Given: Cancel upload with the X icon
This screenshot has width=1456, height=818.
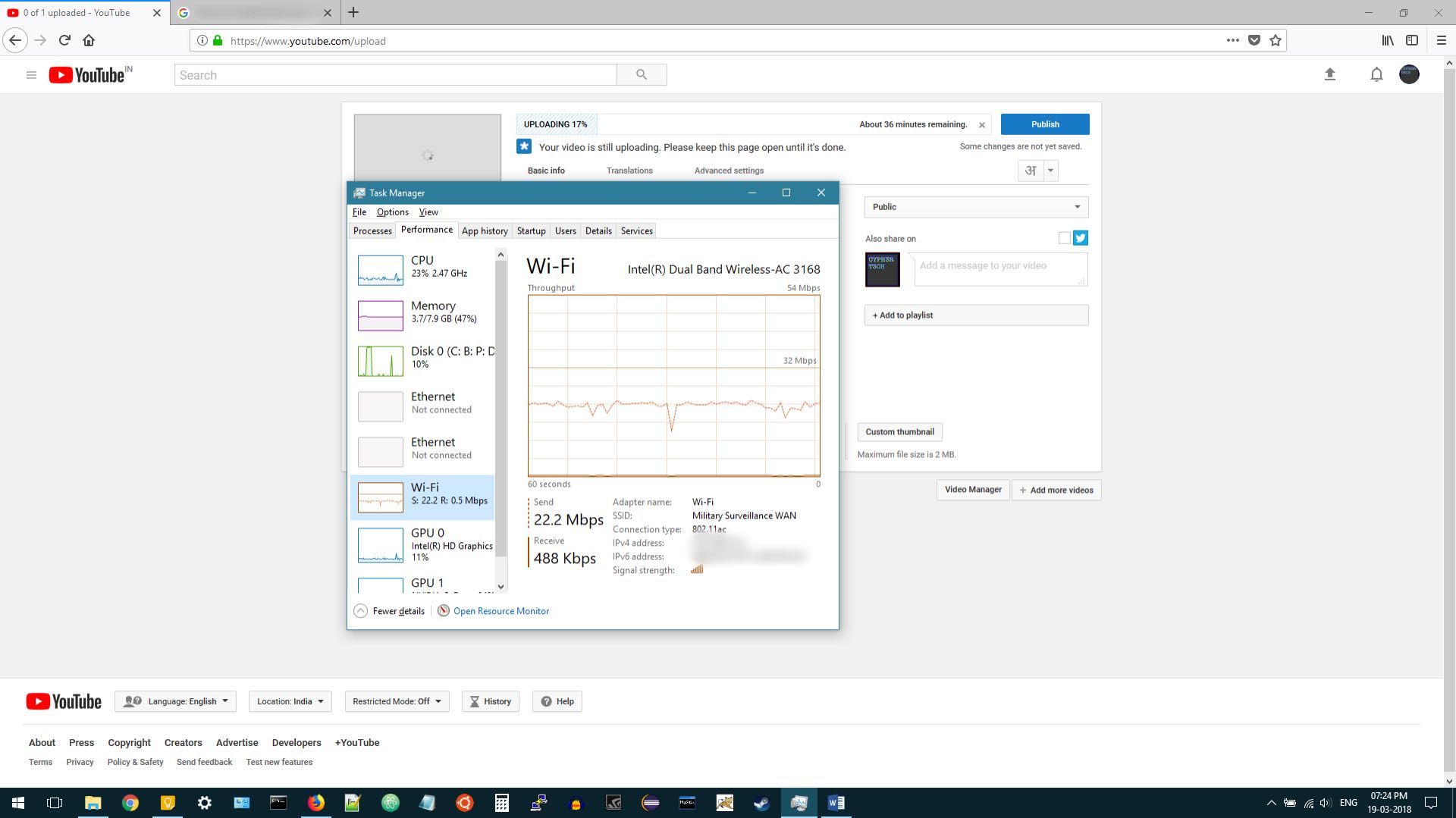Looking at the screenshot, I should (982, 125).
